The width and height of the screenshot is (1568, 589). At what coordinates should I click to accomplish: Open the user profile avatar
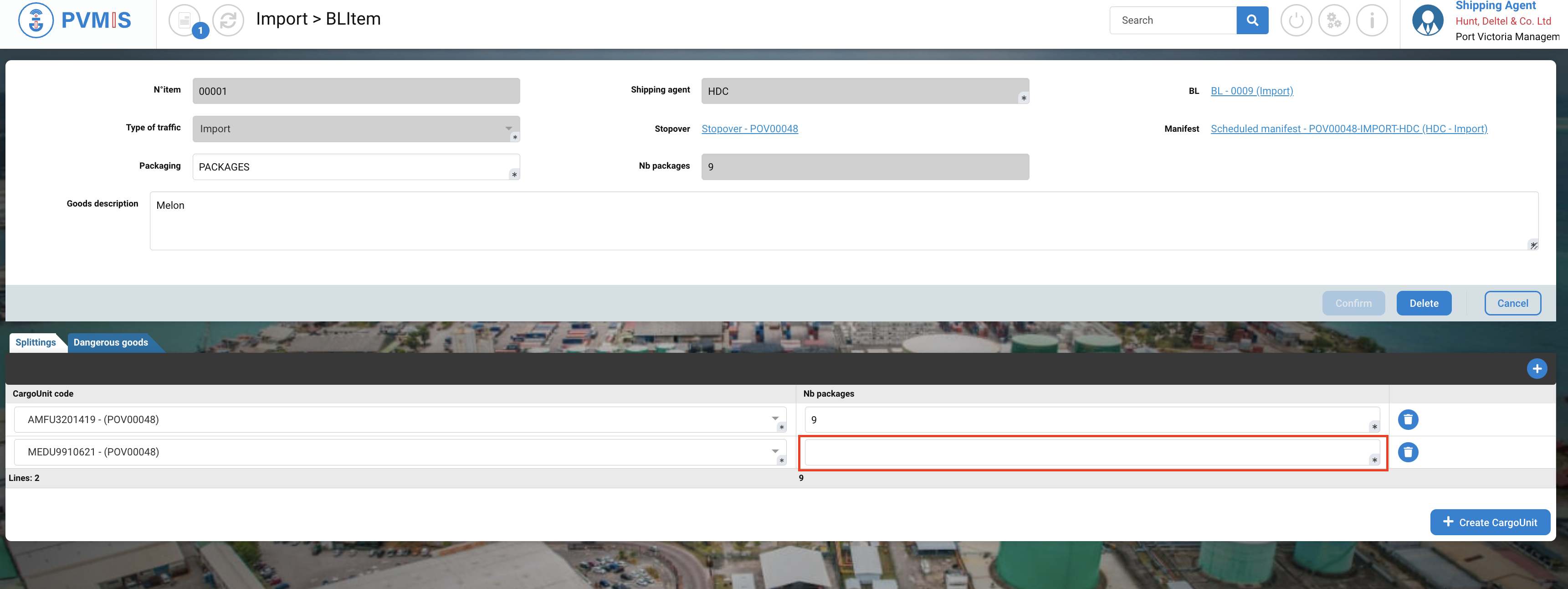coord(1427,21)
